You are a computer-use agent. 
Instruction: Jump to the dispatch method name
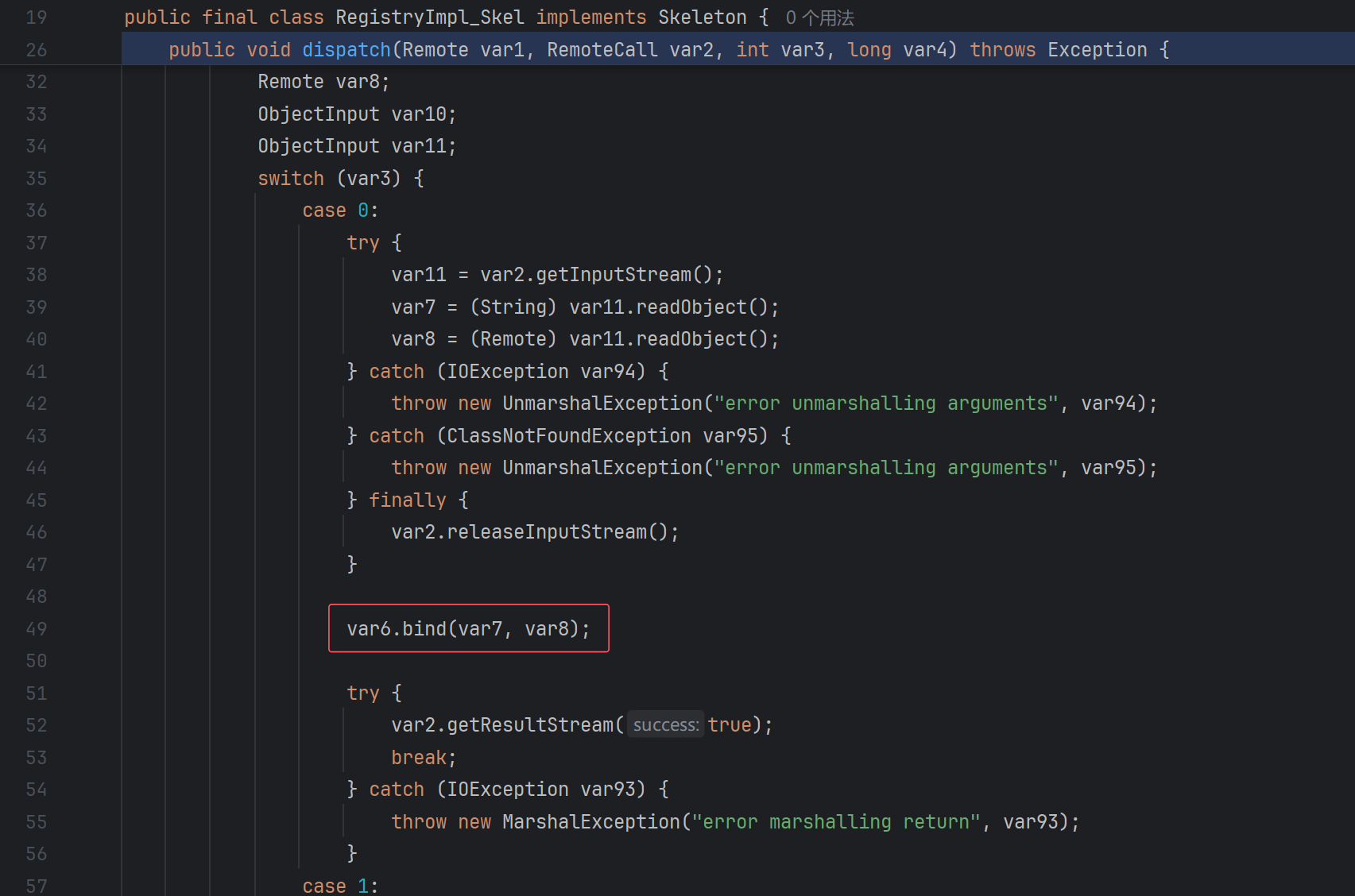click(346, 50)
